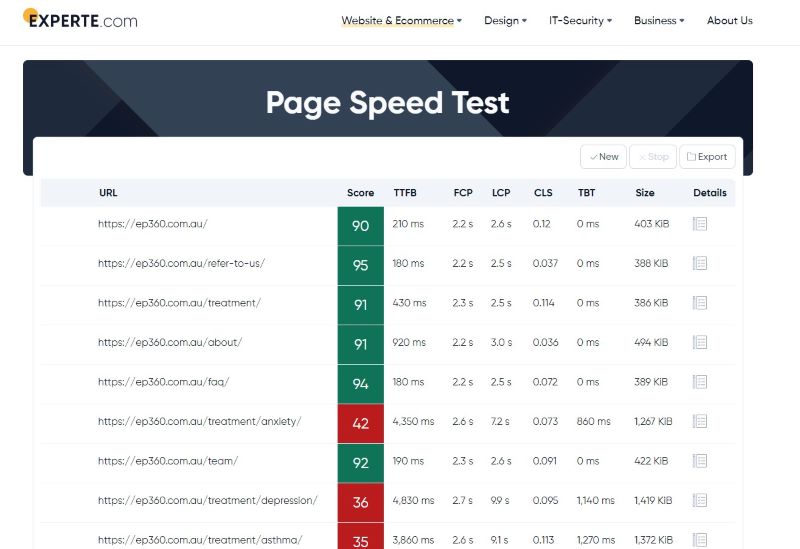Open details icon for ep360.com.au homepage row
Image resolution: width=800 pixels, height=549 pixels.
click(x=699, y=223)
